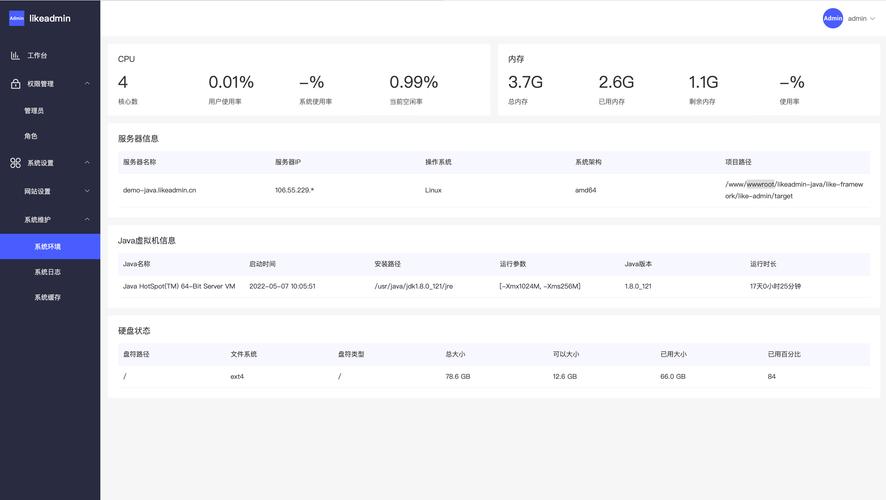Collapse the 权限管理 menu chevron
Viewport: 886px width, 500px height.
(87, 84)
